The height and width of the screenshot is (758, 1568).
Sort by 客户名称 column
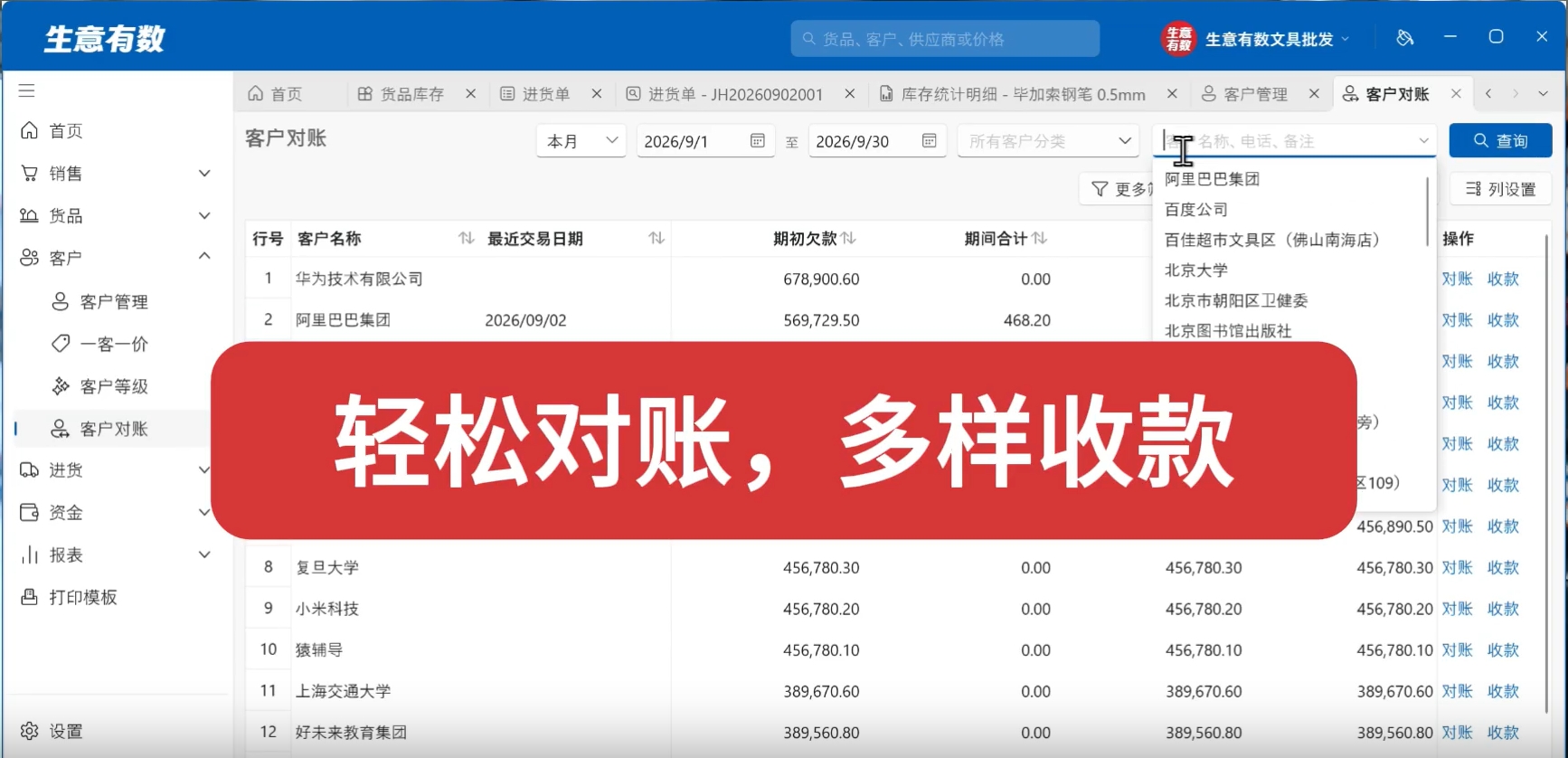click(466, 238)
